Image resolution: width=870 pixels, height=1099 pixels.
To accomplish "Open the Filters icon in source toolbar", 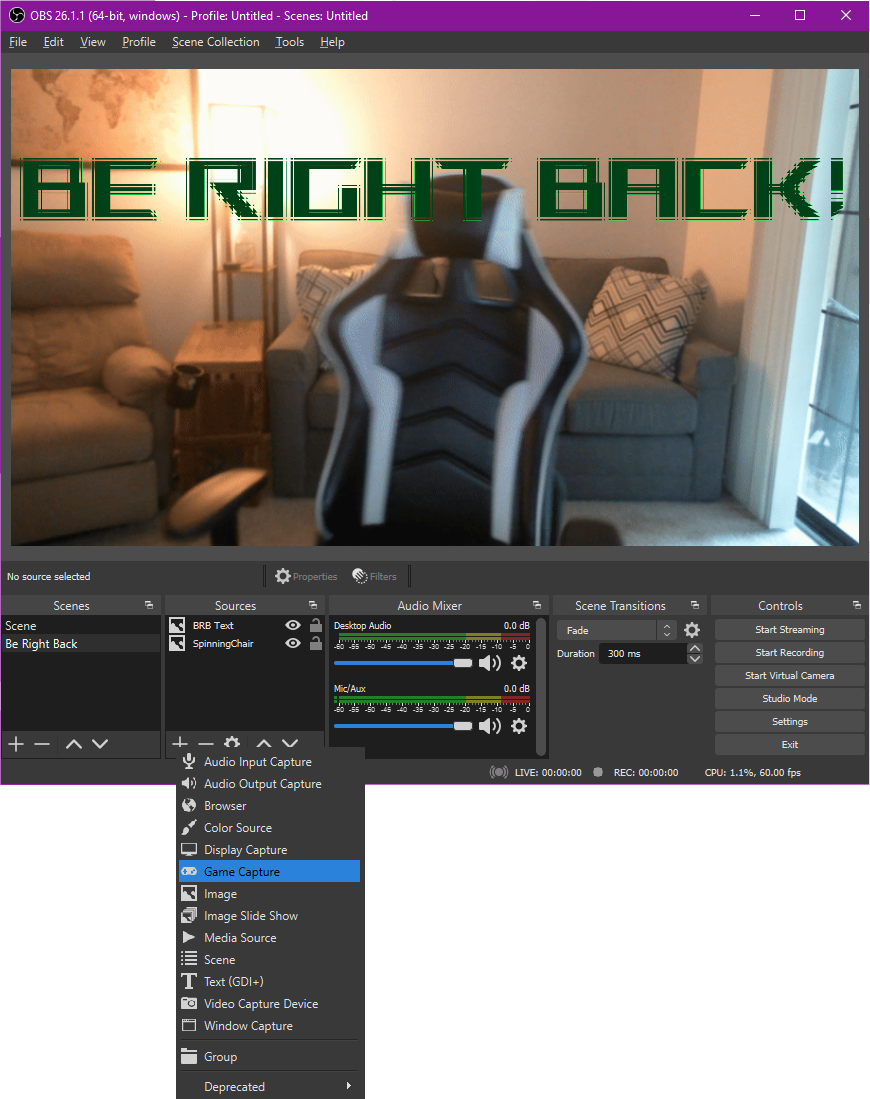I will [x=375, y=576].
